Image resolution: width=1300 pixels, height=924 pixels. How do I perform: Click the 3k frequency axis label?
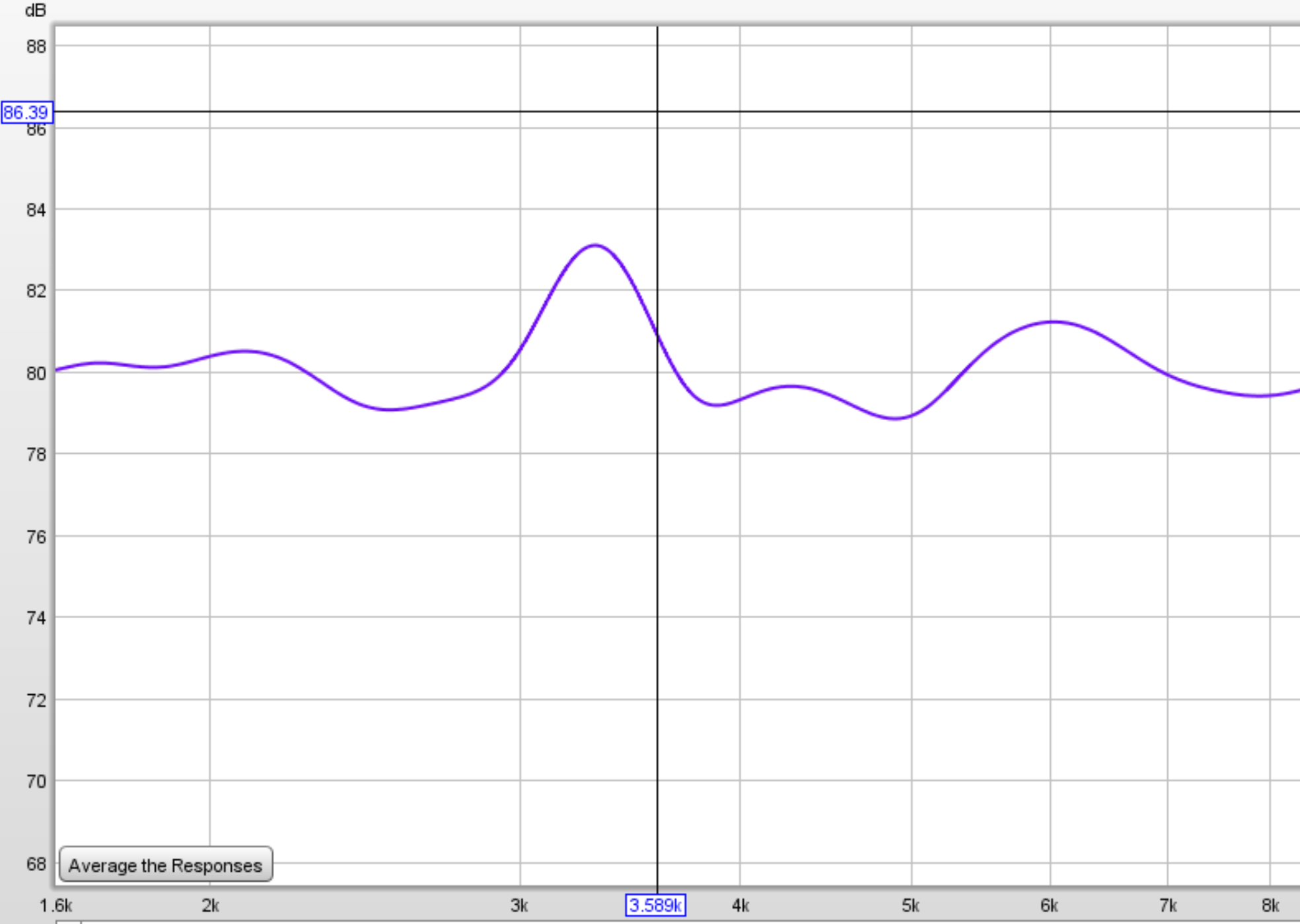[x=519, y=906]
